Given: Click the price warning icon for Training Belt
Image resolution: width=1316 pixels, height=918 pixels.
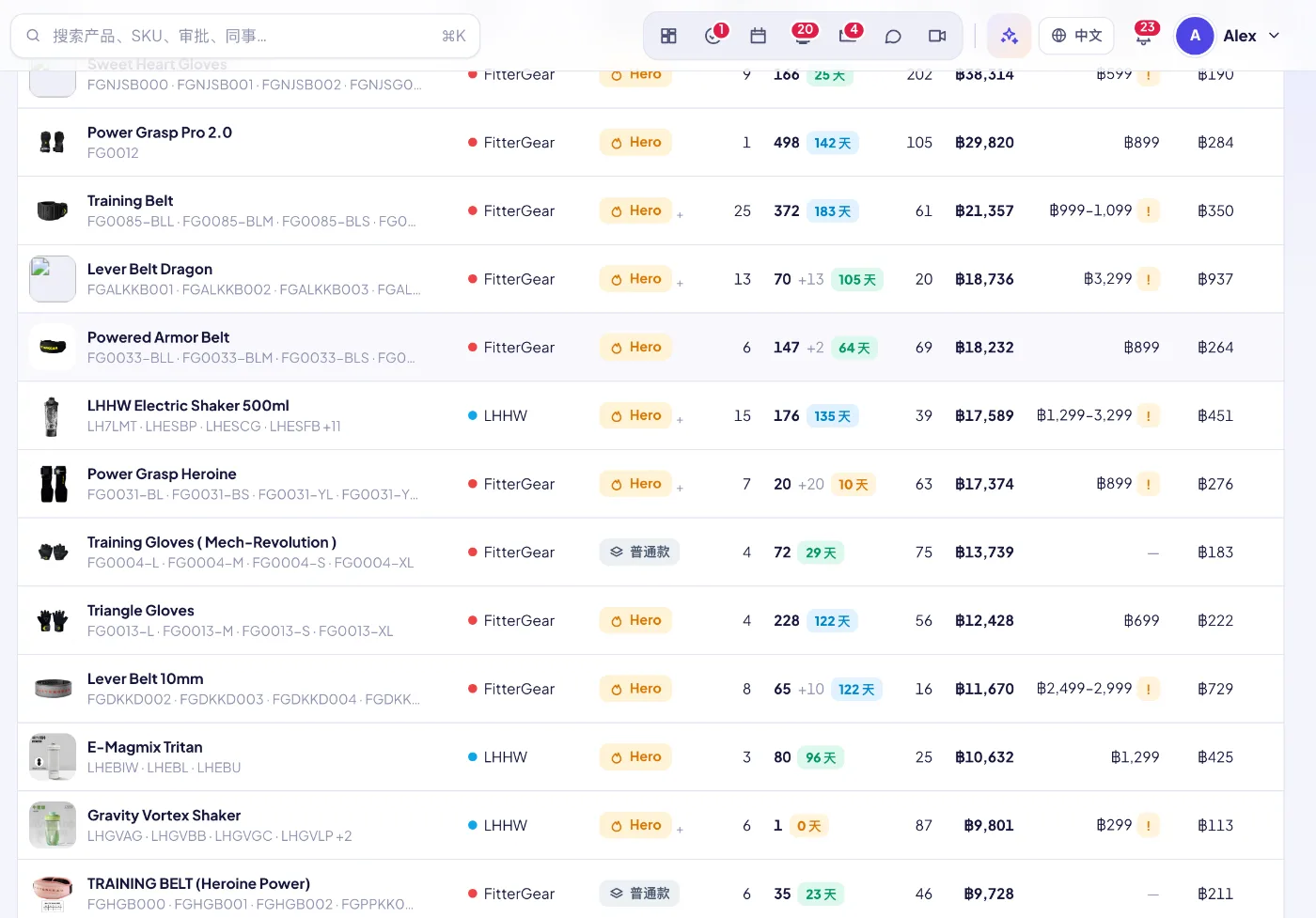Looking at the screenshot, I should pos(1149,211).
